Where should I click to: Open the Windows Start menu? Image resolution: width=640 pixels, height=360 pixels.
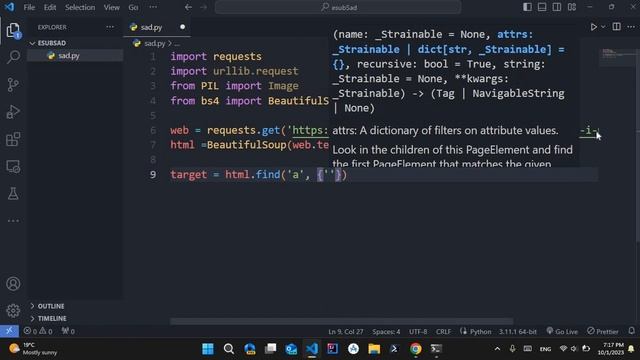(208, 349)
